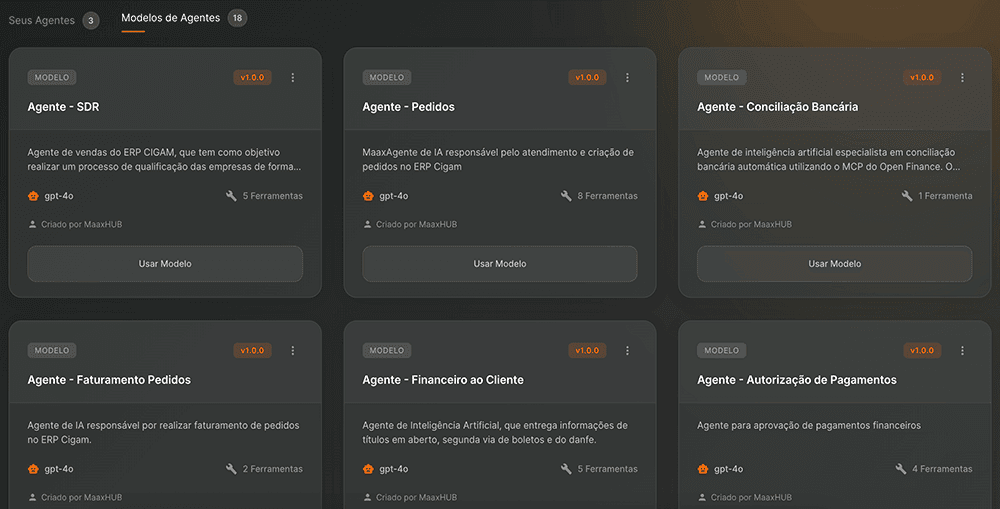Click 'Criado por MaaxHUB' on Conciliação Bancária card
This screenshot has width=1000, height=509.
coord(751,225)
